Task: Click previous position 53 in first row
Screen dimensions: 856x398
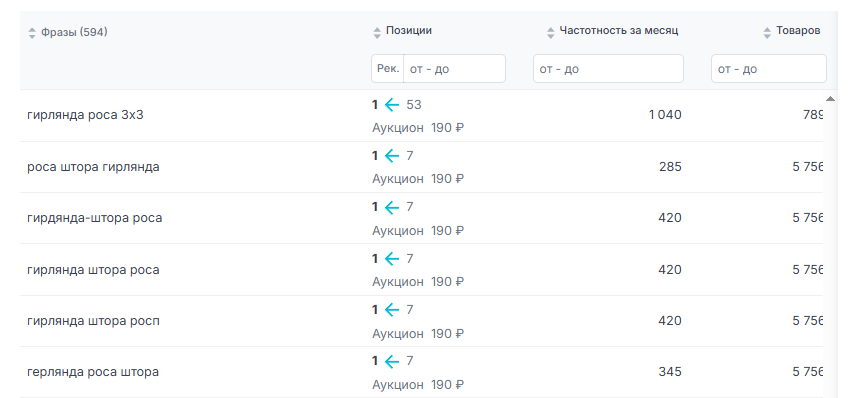Action: coord(414,105)
